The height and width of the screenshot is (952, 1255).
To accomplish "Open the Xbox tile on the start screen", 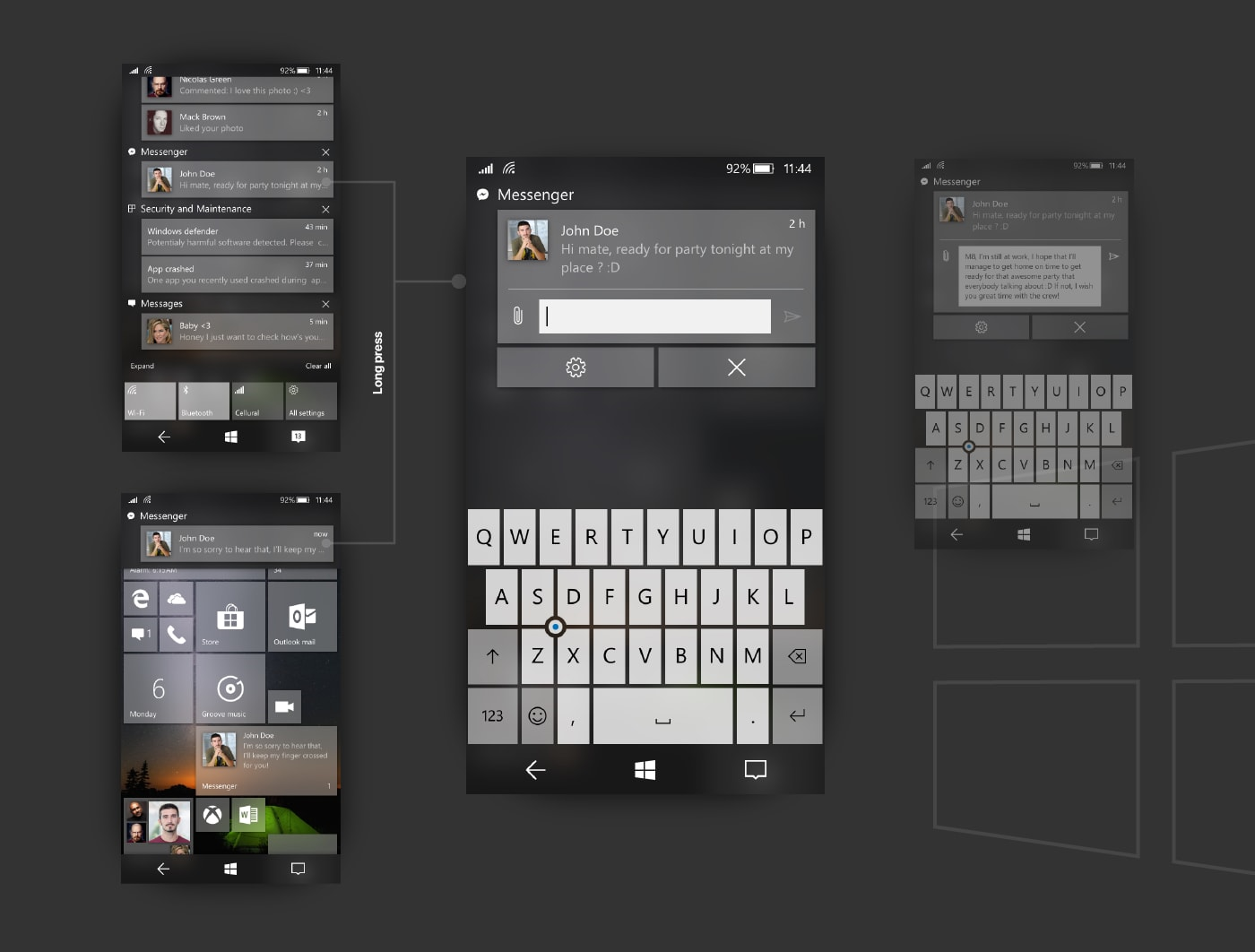I will [212, 815].
